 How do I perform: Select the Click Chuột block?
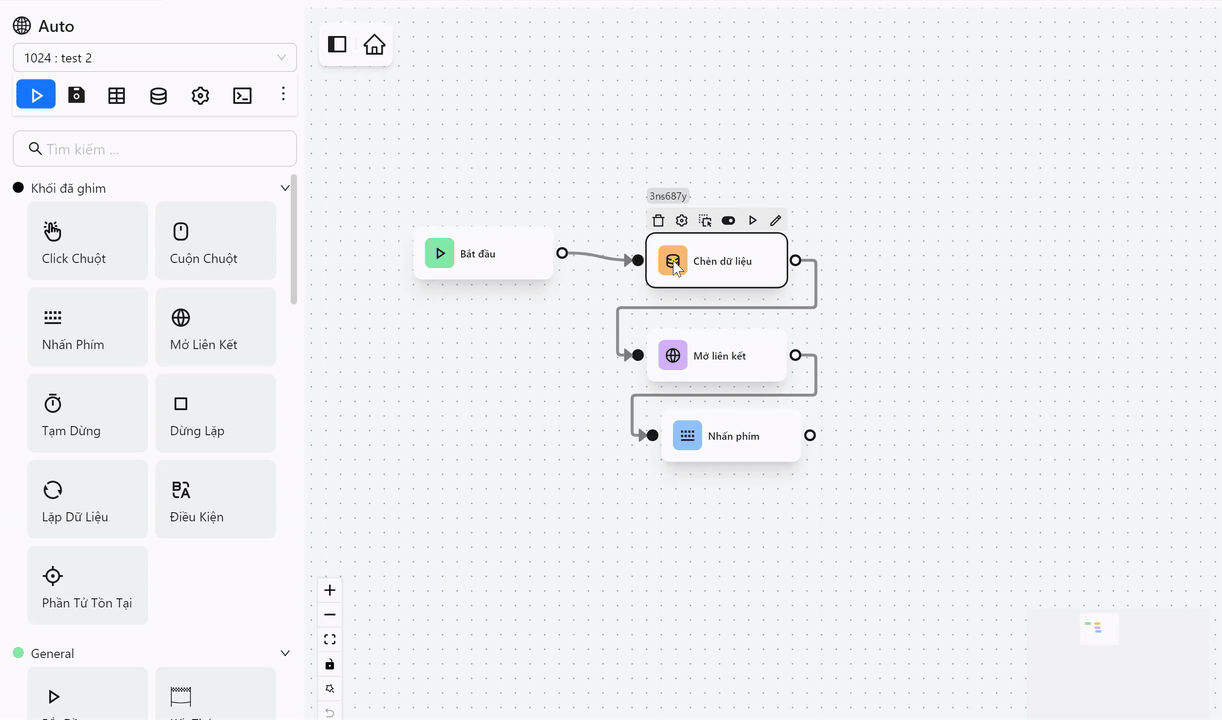coord(88,241)
